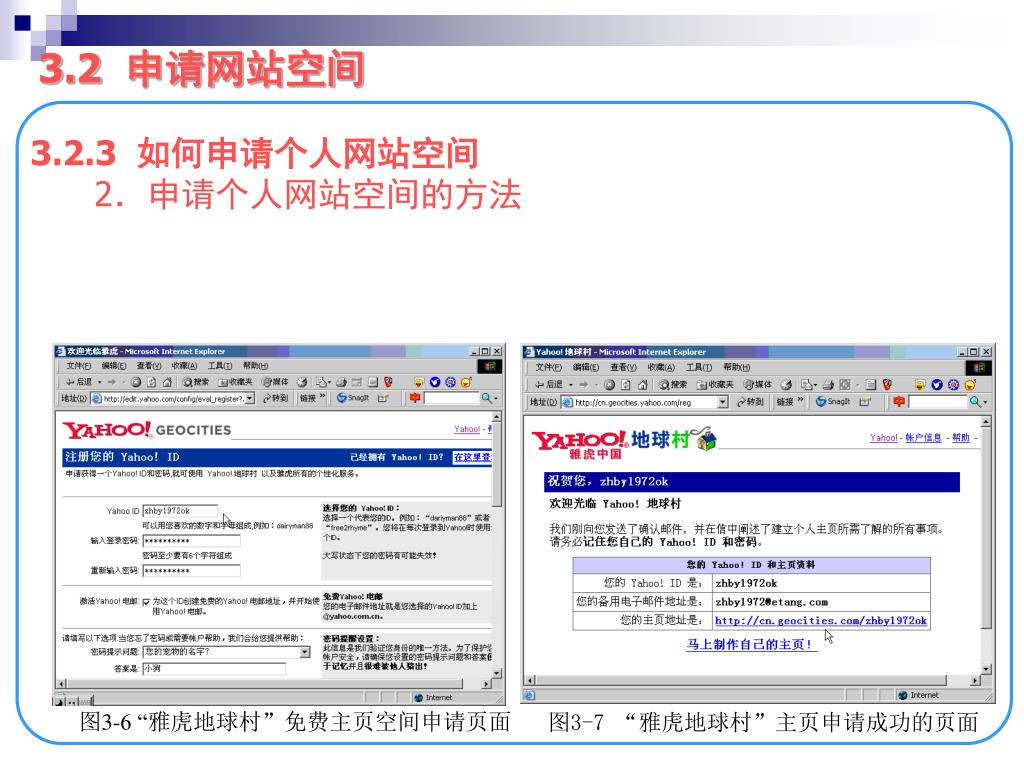Image resolution: width=1024 pixels, height=768 pixels.
Task: Click 转到 Go button in left IE window
Action: (276, 398)
